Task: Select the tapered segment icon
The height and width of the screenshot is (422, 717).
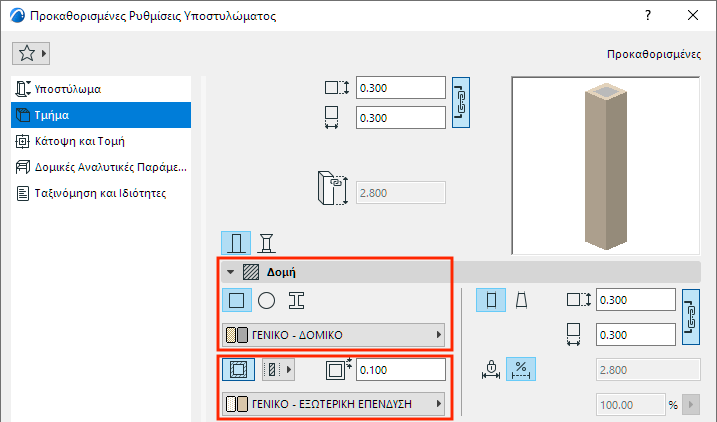Action: [x=521, y=300]
